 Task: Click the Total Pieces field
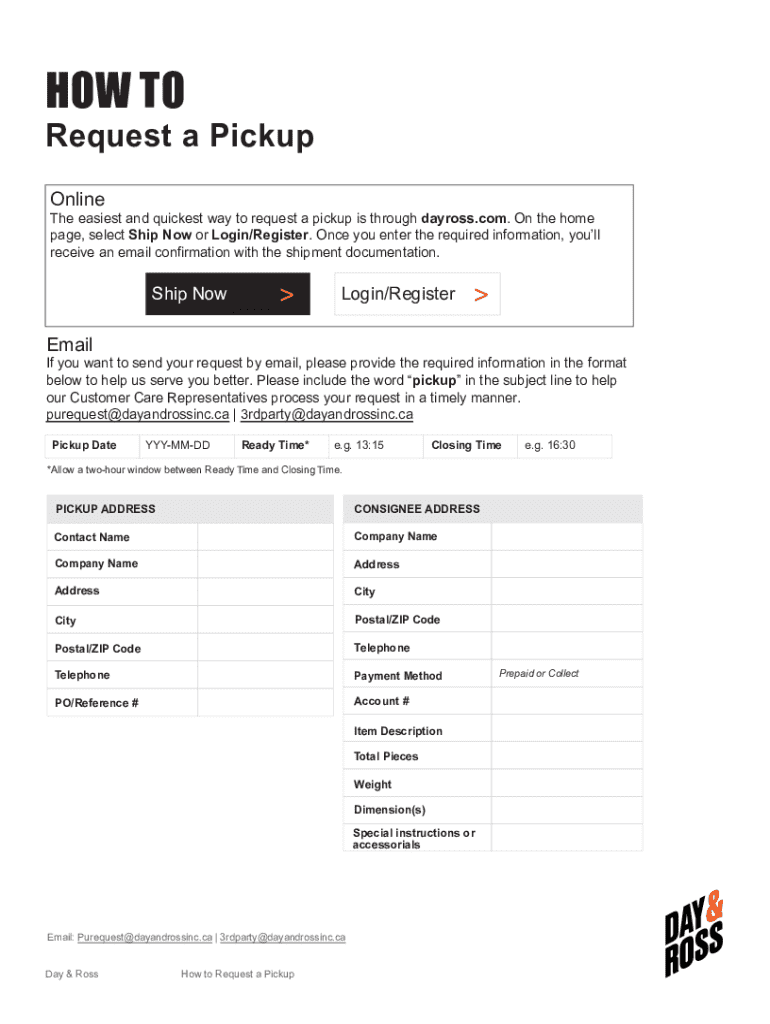(x=566, y=757)
